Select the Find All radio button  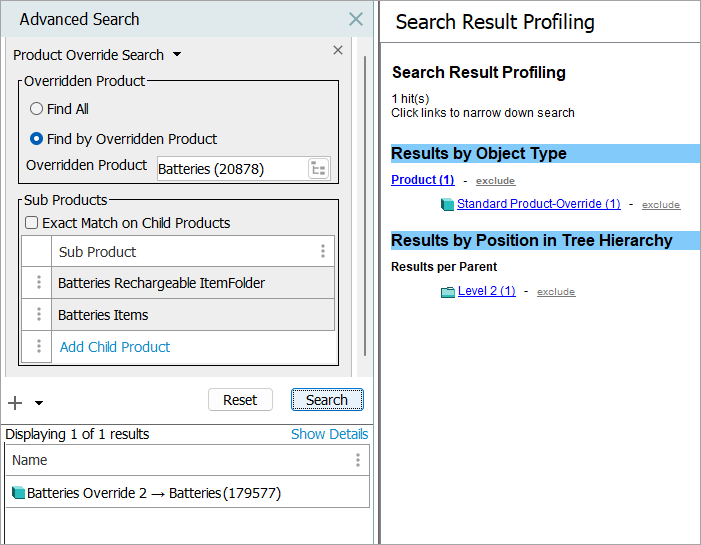click(x=37, y=109)
